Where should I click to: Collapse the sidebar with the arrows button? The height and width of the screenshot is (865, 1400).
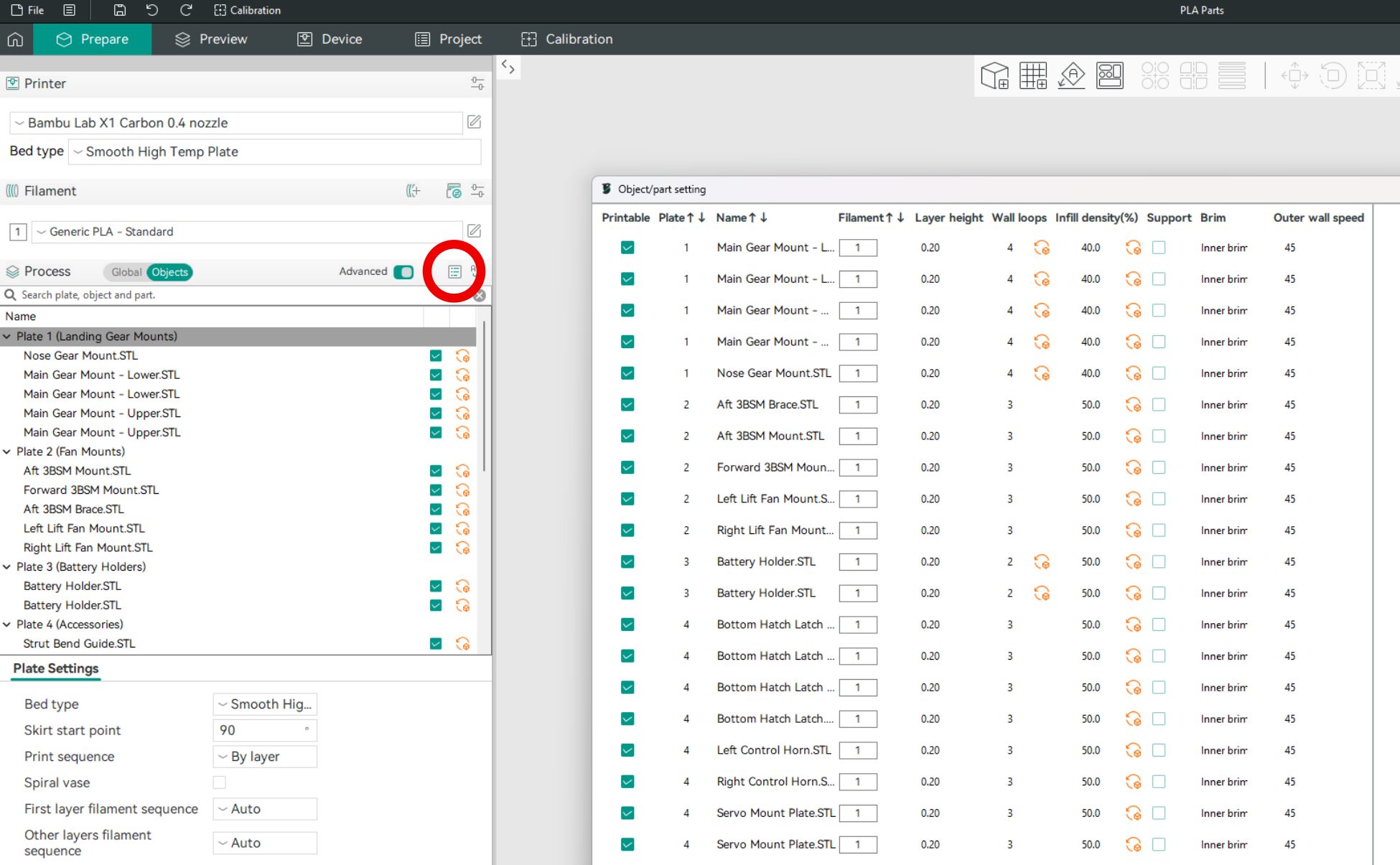click(x=508, y=67)
